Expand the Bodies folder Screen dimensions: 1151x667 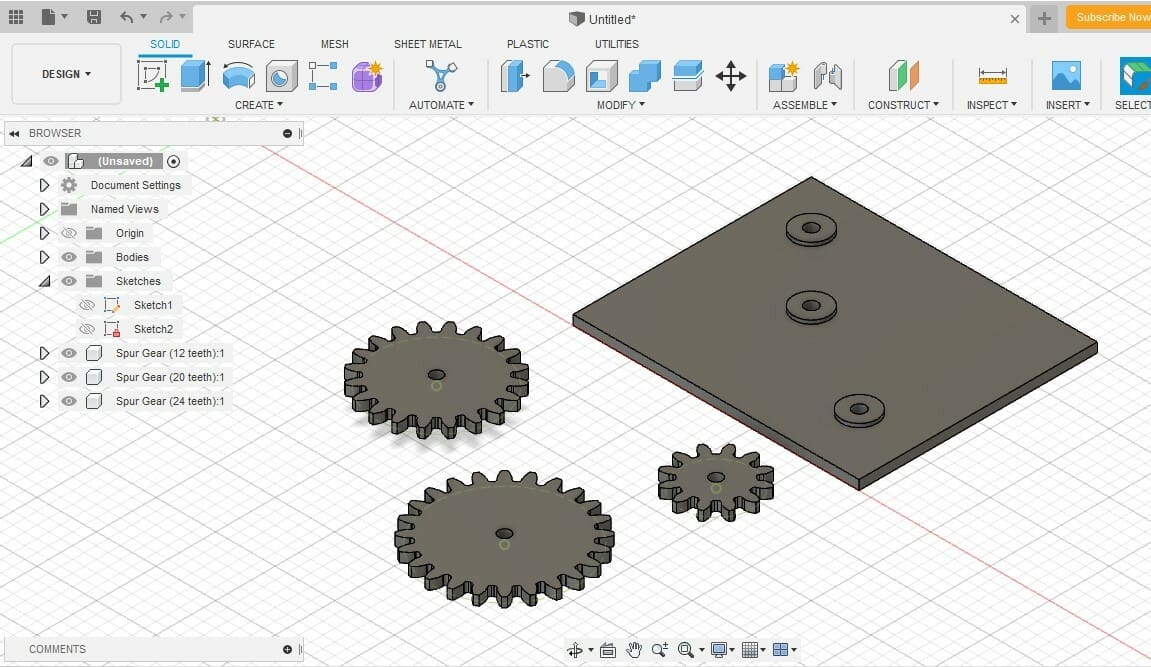(44, 258)
